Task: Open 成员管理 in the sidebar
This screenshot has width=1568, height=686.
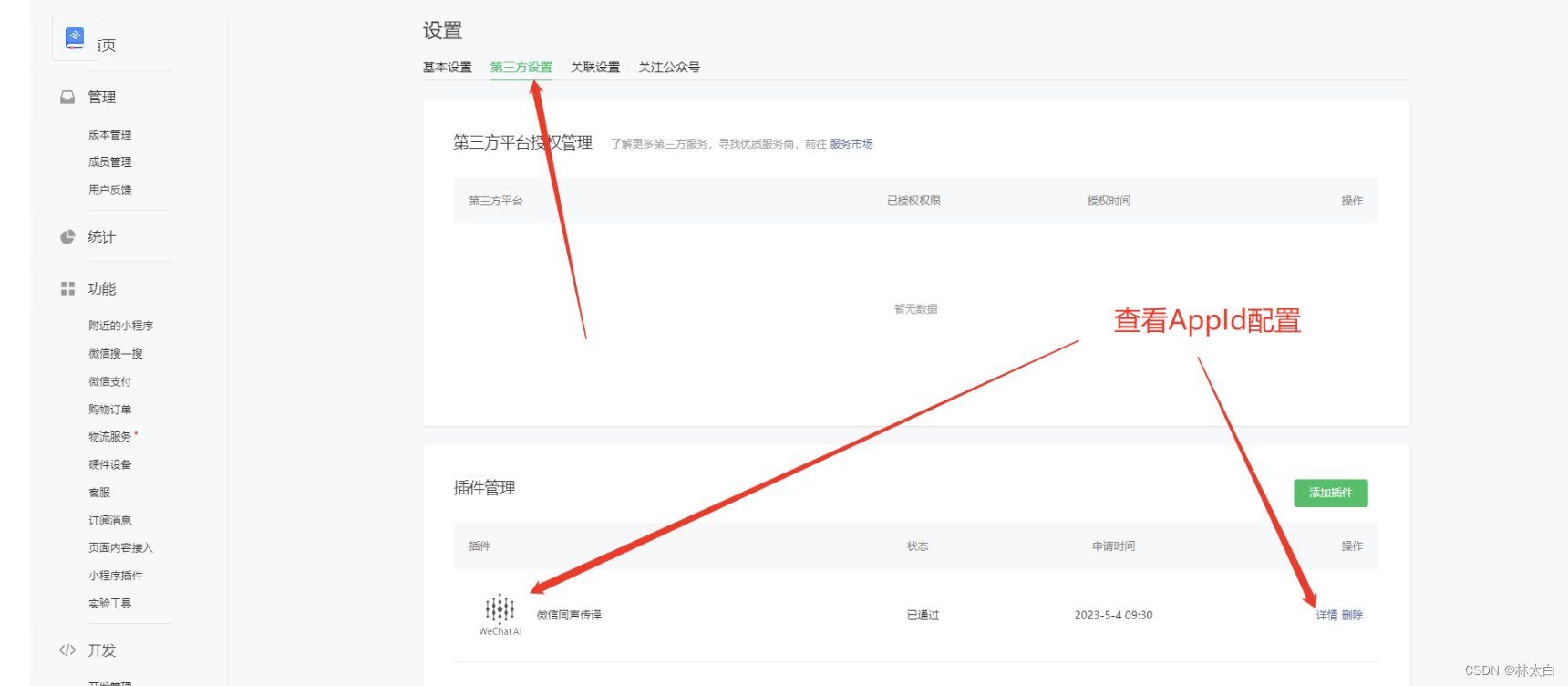Action: point(110,162)
